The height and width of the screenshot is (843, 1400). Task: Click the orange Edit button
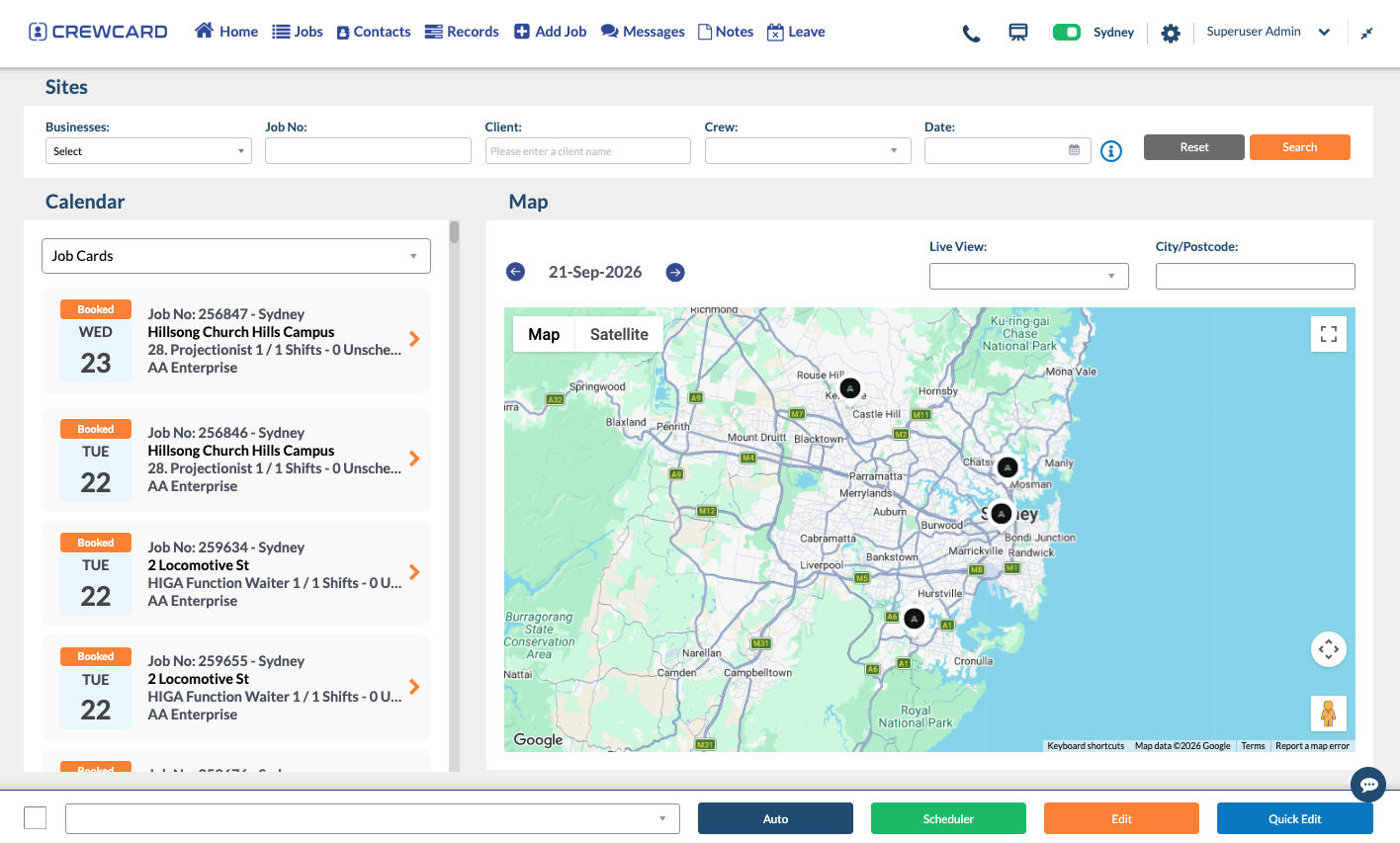tap(1121, 818)
